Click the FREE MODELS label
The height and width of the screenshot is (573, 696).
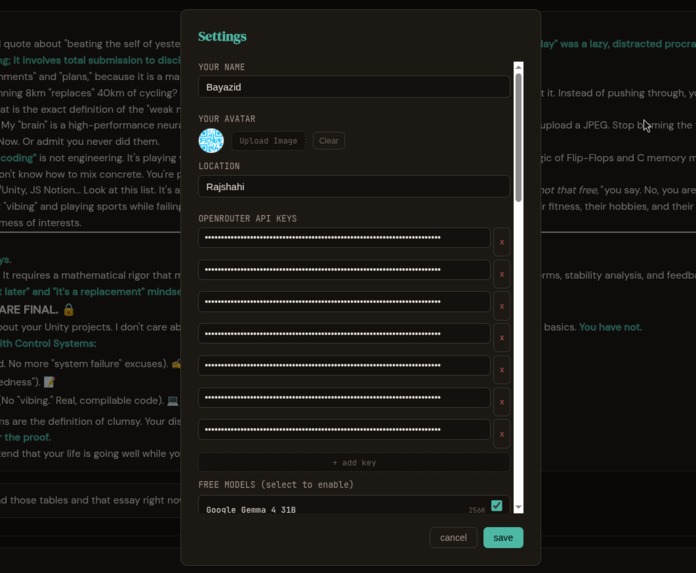pyautogui.click(x=276, y=484)
